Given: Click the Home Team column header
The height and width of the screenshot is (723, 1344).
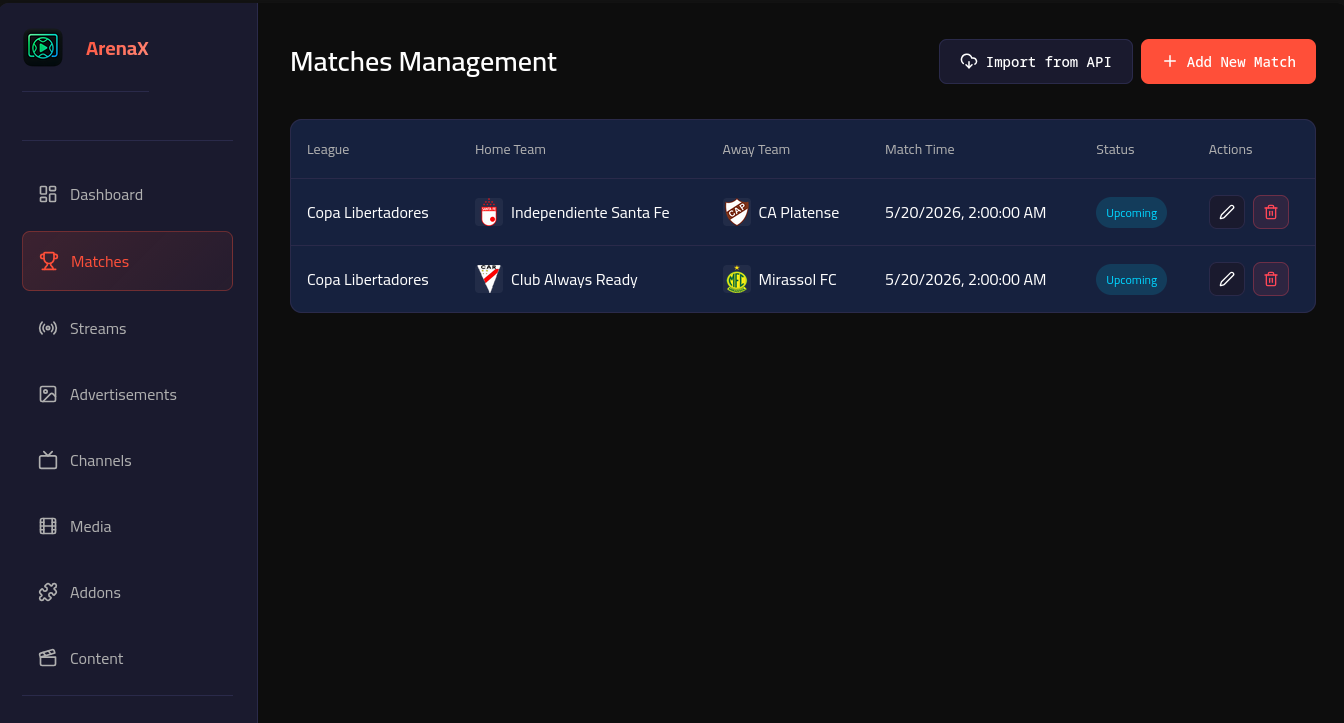Looking at the screenshot, I should pyautogui.click(x=510, y=149).
